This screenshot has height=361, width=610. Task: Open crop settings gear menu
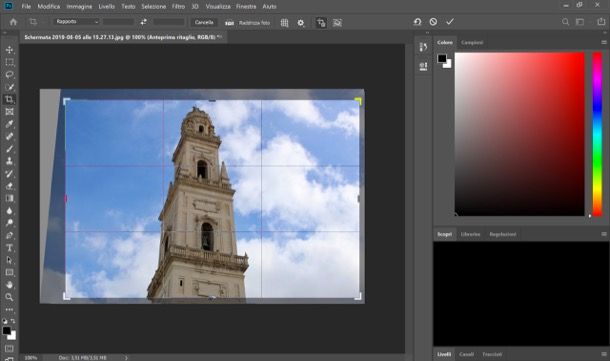(x=301, y=23)
